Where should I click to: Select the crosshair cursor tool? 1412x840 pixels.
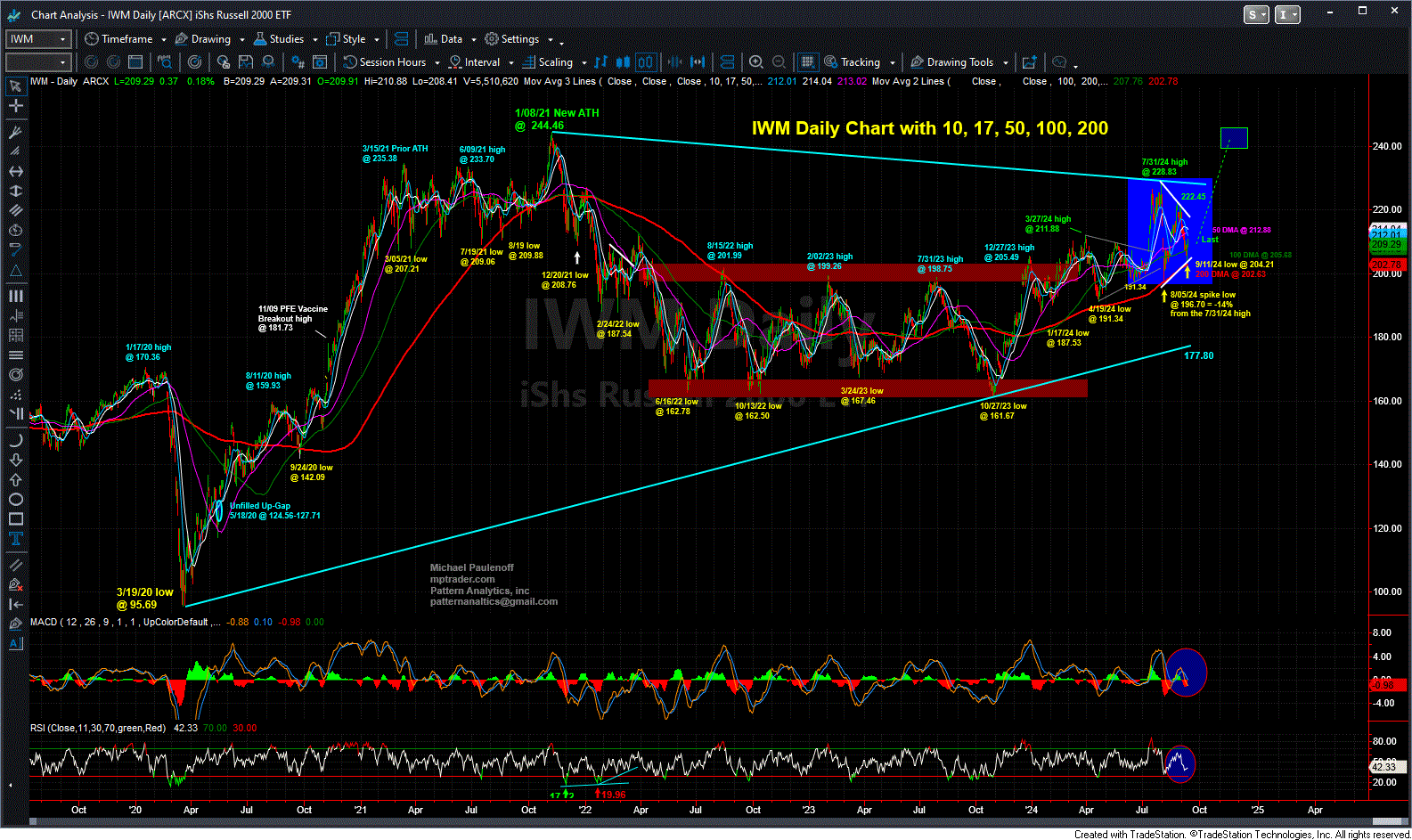point(15,106)
